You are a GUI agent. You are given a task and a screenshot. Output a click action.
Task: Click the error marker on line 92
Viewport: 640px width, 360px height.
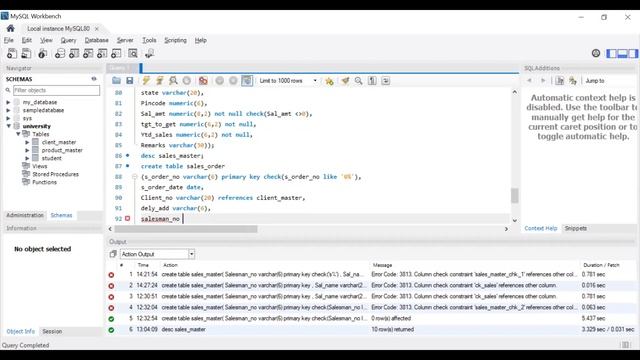(127, 219)
